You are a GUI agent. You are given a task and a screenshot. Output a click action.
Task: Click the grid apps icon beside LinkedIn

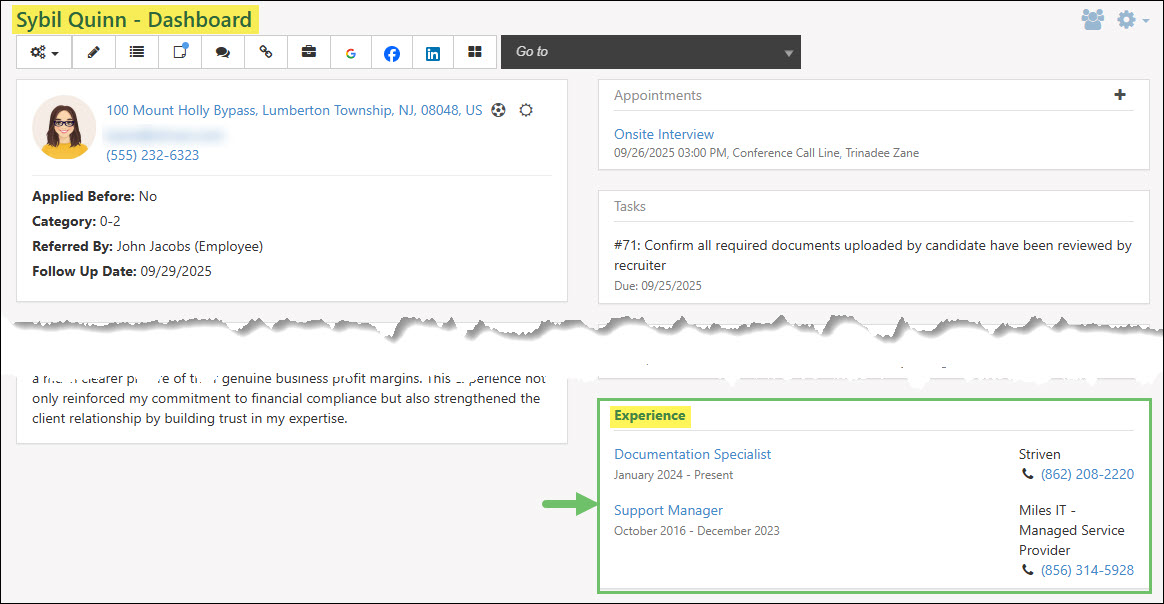point(474,52)
